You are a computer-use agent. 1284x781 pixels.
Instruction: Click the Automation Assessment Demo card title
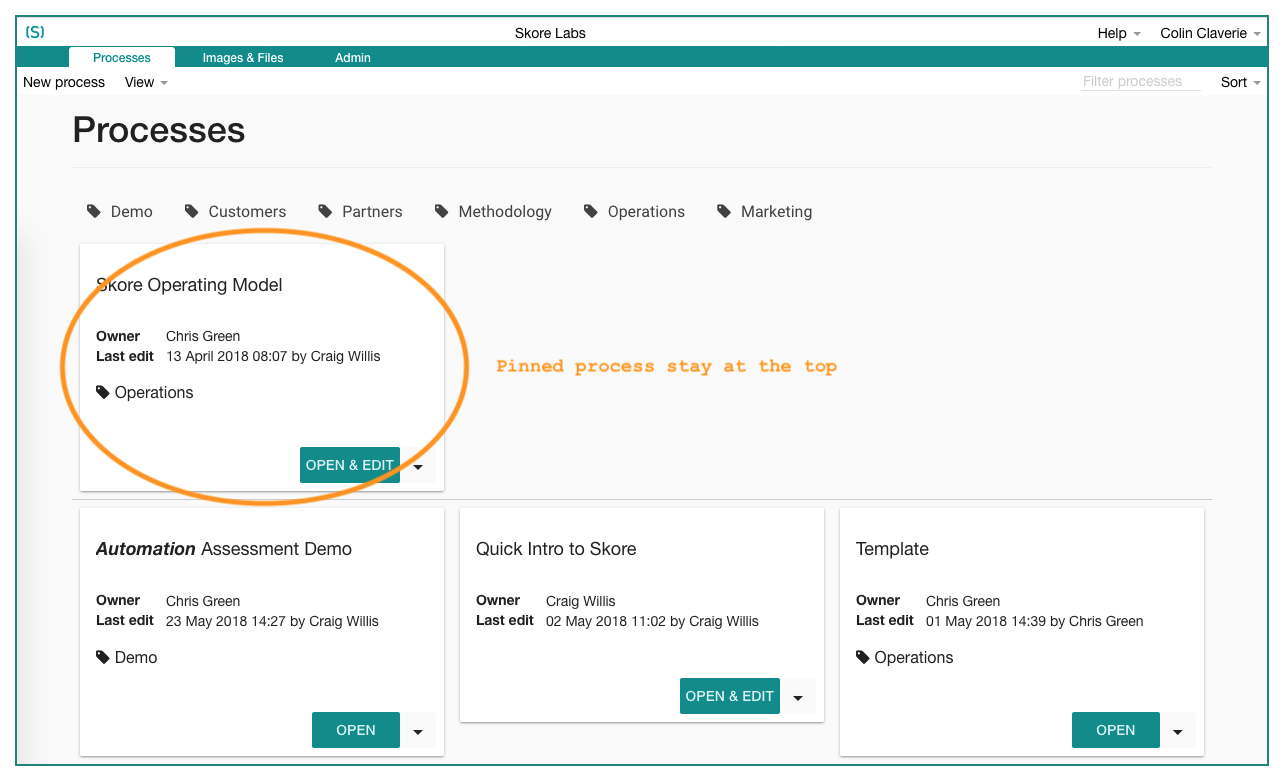[224, 549]
